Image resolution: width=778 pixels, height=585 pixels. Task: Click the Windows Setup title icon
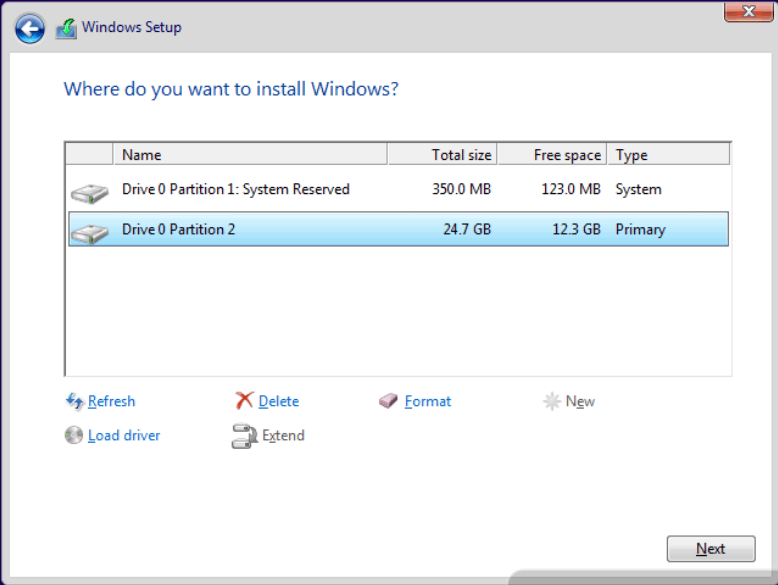coord(66,28)
